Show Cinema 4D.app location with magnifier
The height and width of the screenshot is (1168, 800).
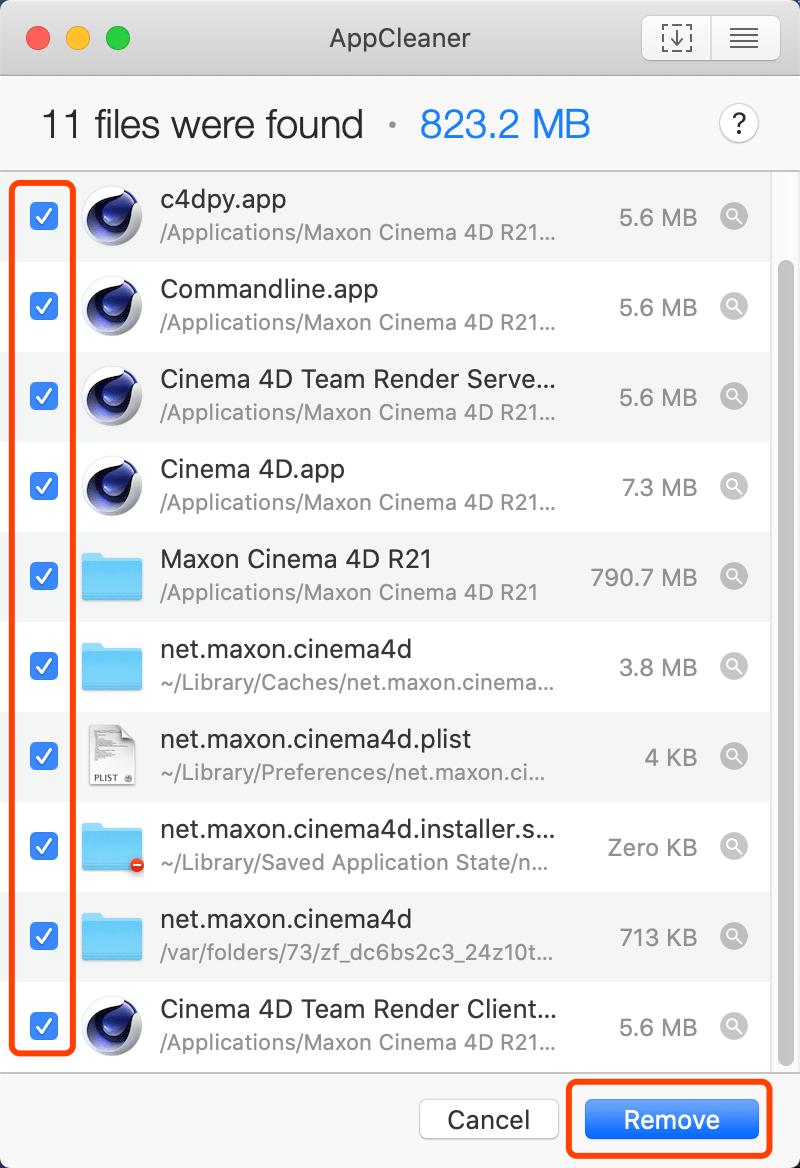point(734,486)
